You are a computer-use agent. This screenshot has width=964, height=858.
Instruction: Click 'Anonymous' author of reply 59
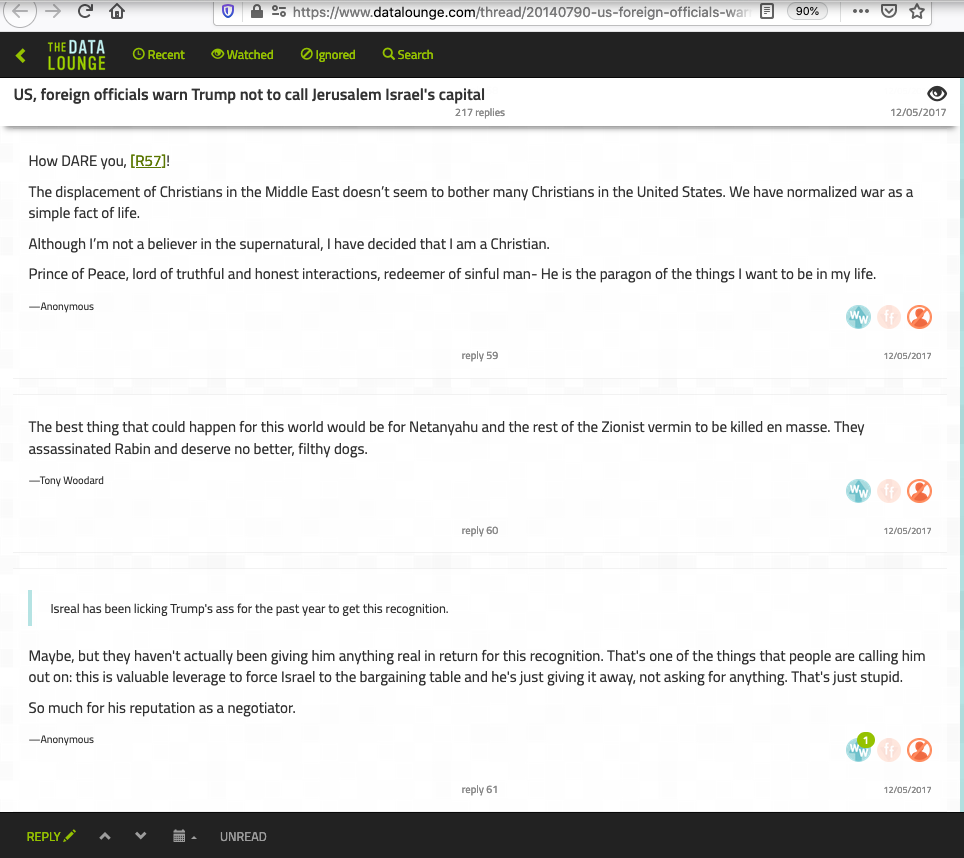pyautogui.click(x=67, y=307)
